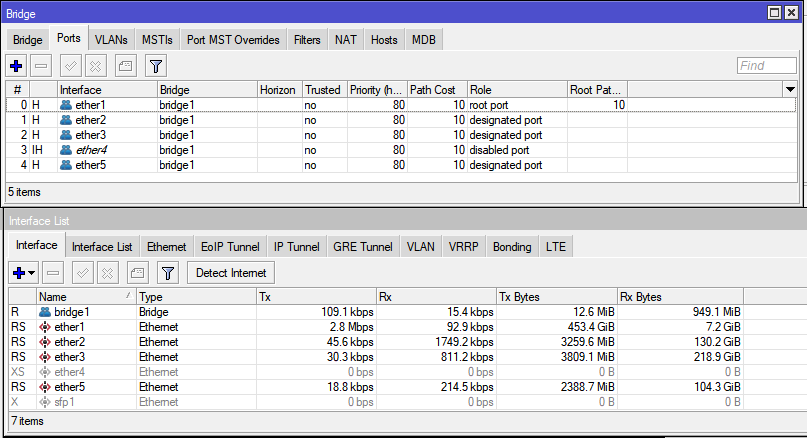Remove selected bridge port with minus icon
807x438 pixels.
coord(41,66)
